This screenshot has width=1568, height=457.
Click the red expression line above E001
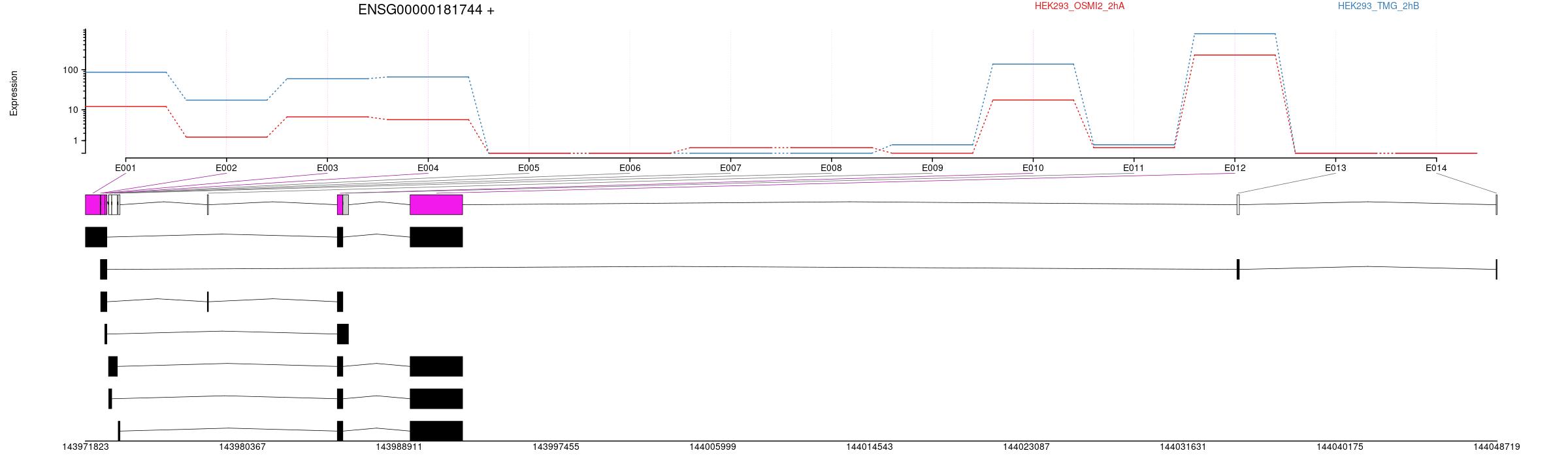pyautogui.click(x=125, y=106)
